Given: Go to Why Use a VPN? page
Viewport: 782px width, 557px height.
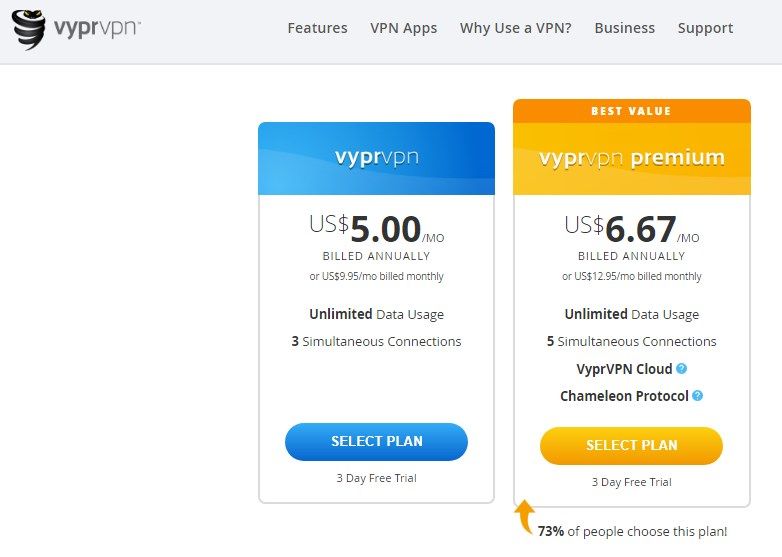Looking at the screenshot, I should click(516, 28).
